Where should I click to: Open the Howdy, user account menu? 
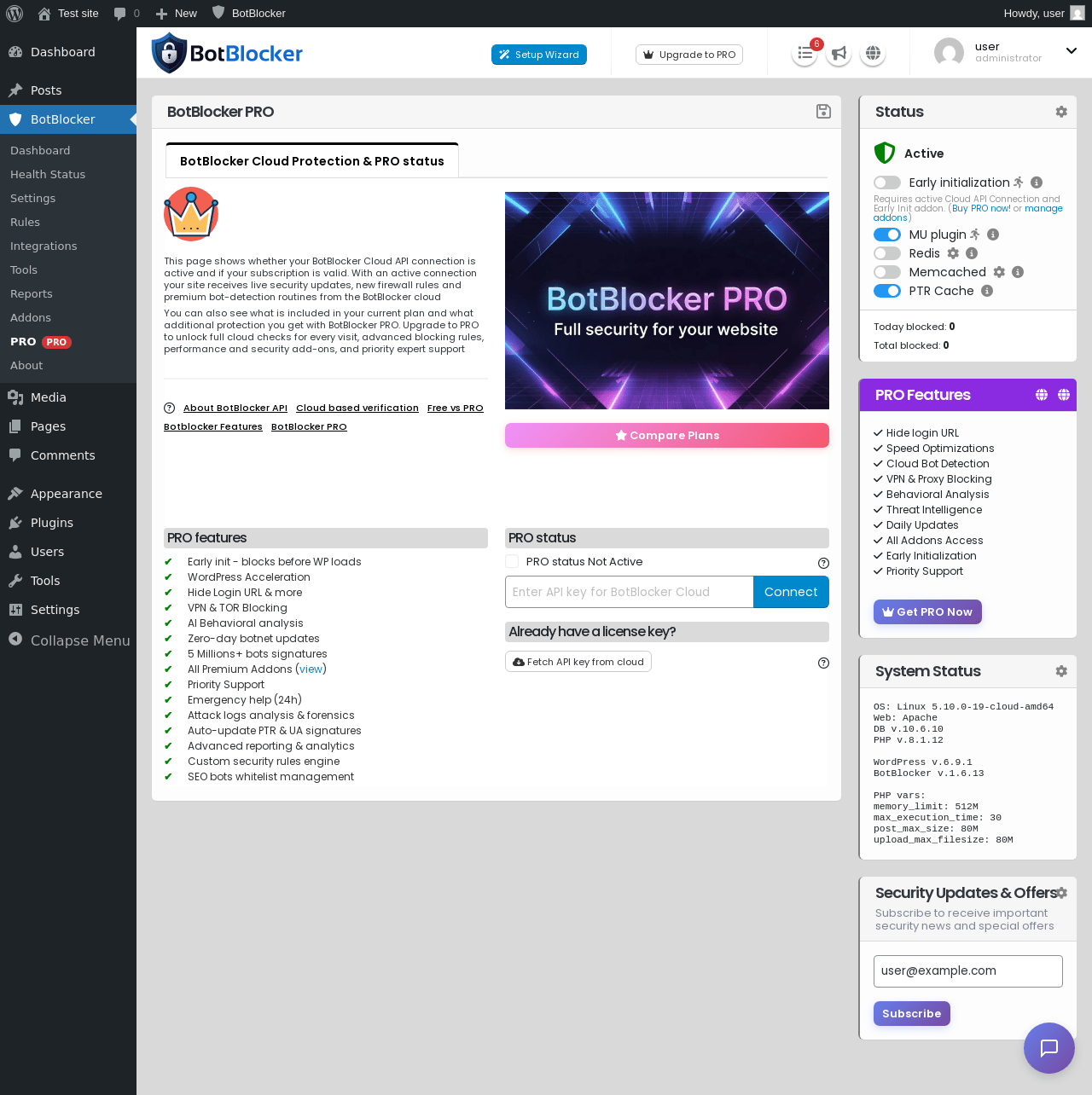(1043, 14)
